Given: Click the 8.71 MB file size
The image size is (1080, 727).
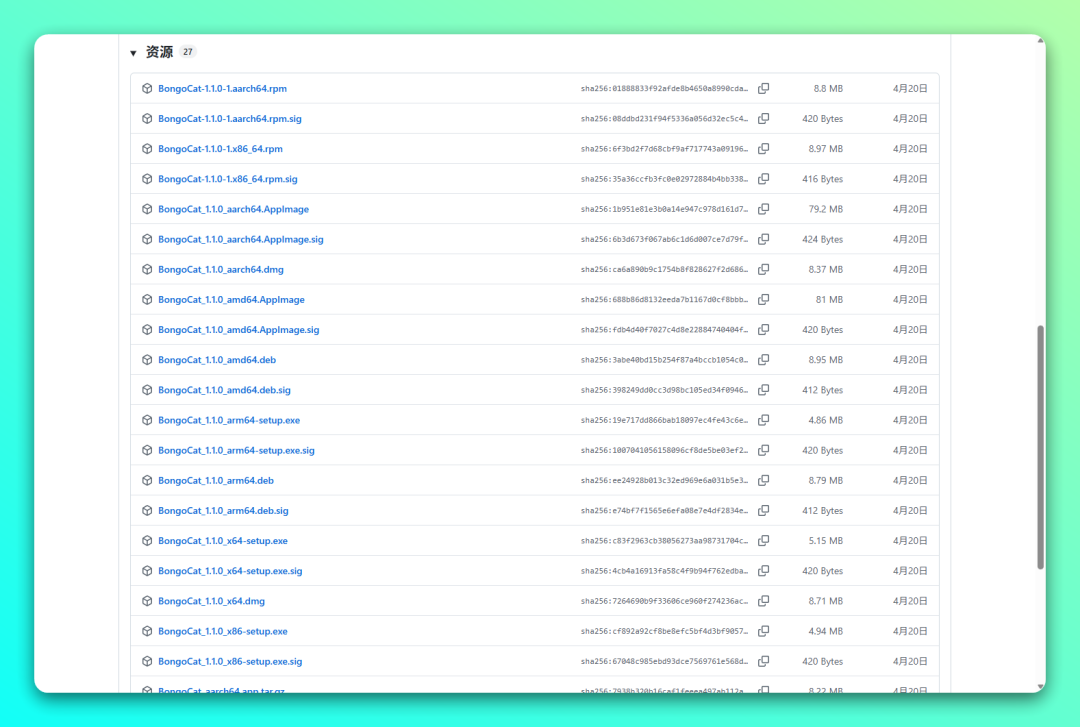Looking at the screenshot, I should (x=826, y=601).
